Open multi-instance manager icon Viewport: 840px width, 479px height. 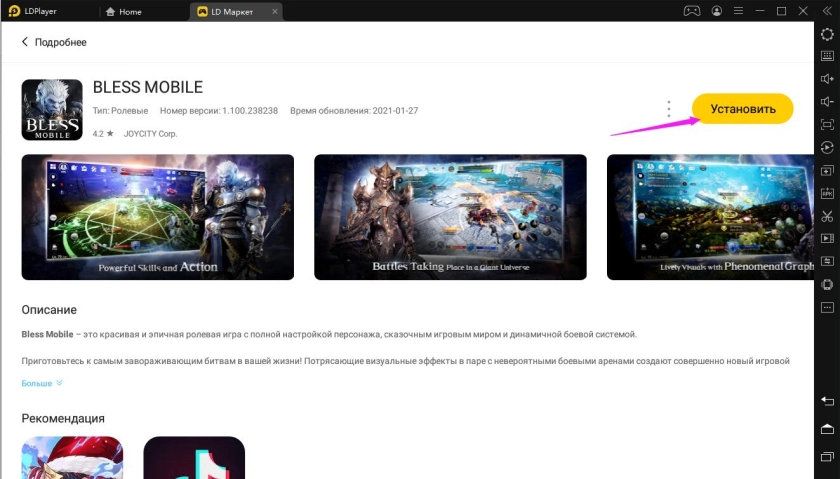(x=827, y=170)
